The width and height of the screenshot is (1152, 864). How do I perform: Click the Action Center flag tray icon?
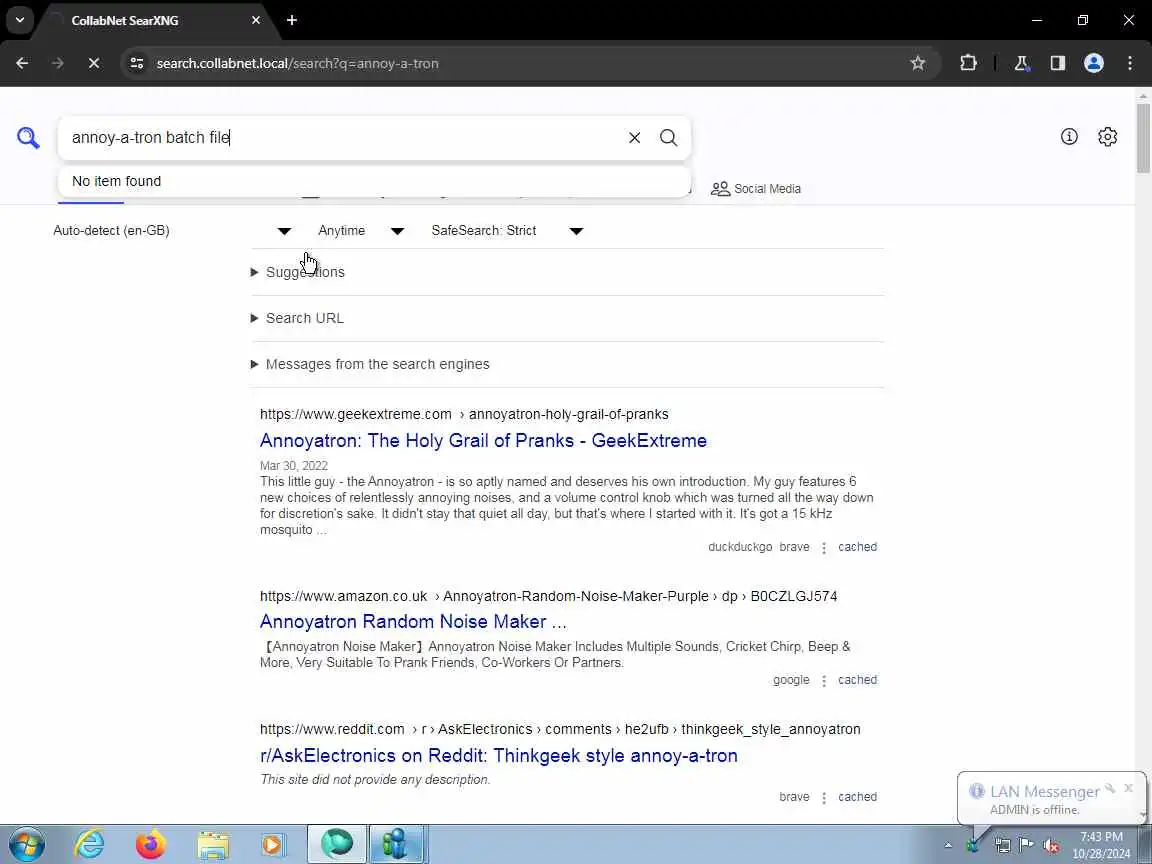tap(1026, 845)
